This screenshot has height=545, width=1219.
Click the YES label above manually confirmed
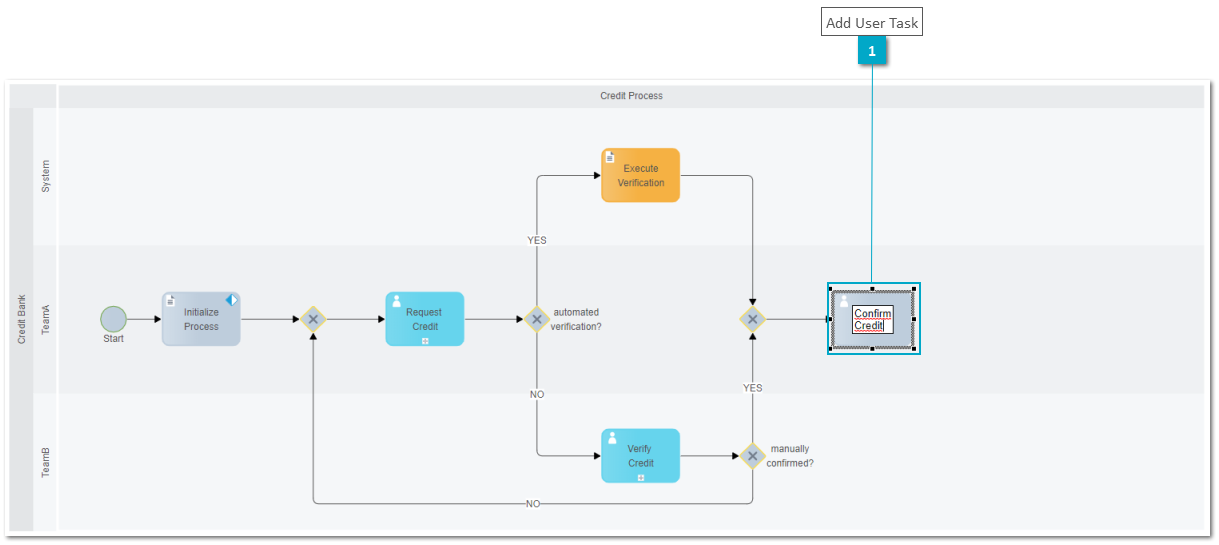[752, 388]
